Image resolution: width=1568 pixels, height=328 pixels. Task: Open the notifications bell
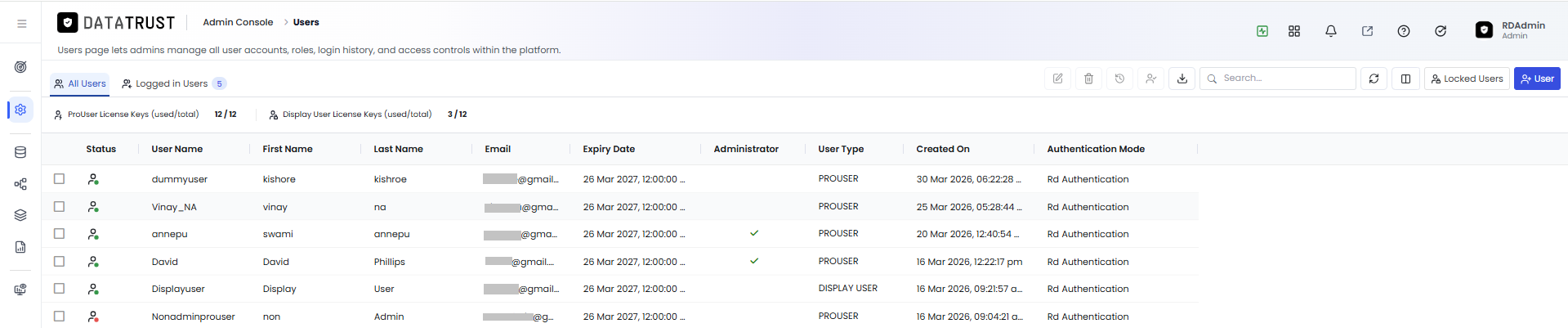point(1331,31)
